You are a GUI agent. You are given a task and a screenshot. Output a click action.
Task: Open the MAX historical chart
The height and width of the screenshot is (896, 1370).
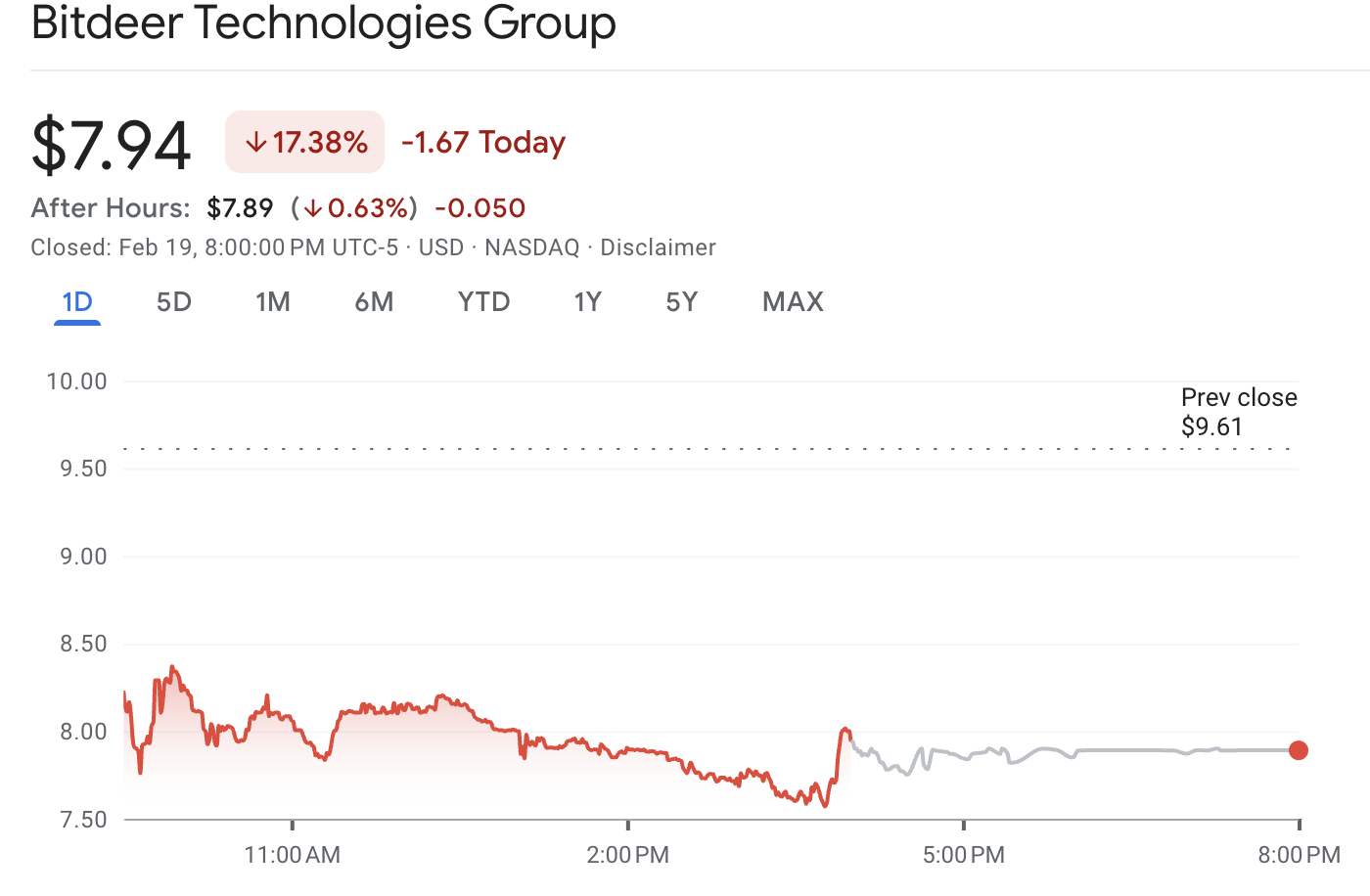tap(793, 302)
